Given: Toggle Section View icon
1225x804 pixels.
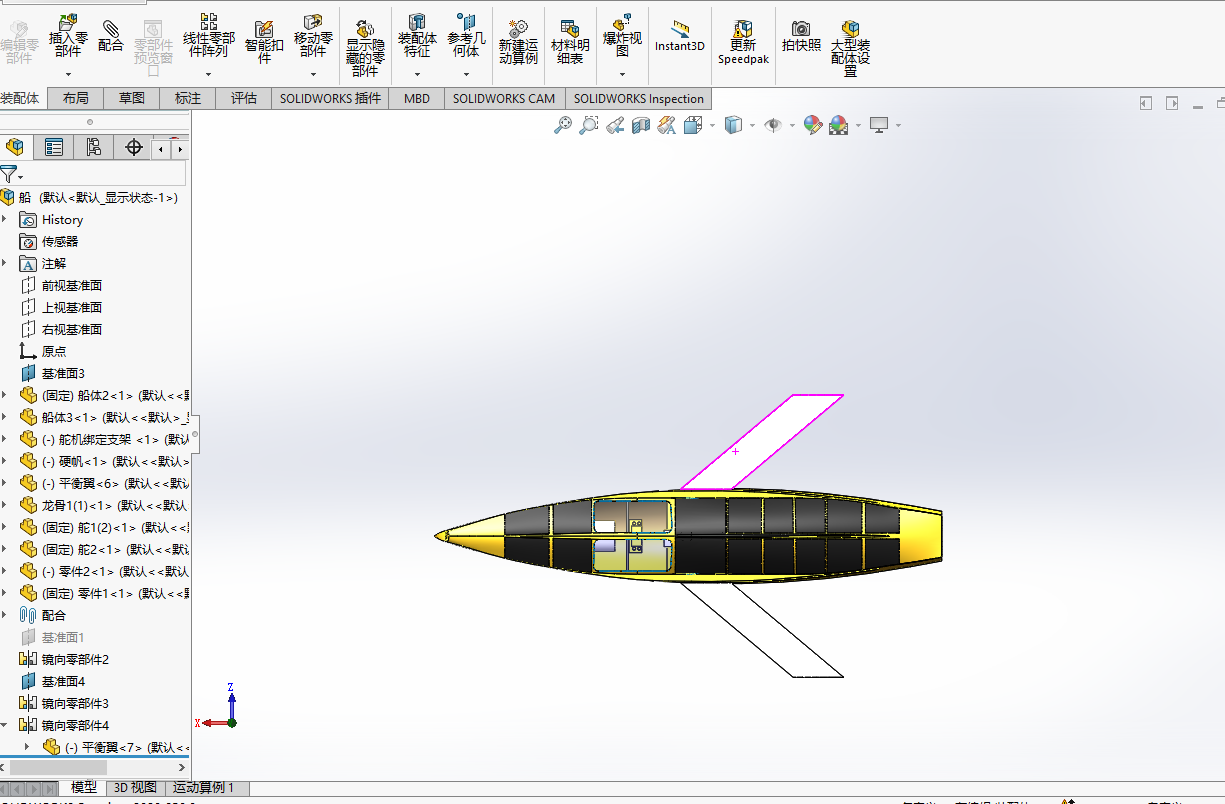Looking at the screenshot, I should 641,125.
